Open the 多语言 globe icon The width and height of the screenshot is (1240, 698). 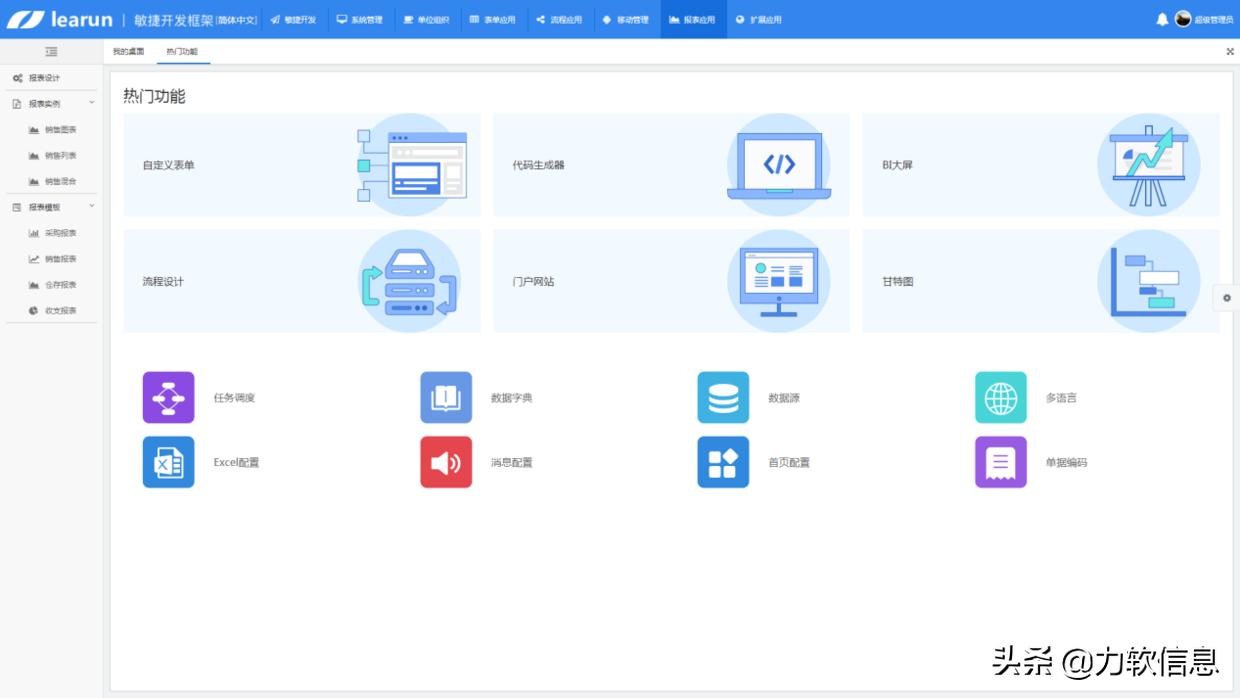tap(1001, 398)
